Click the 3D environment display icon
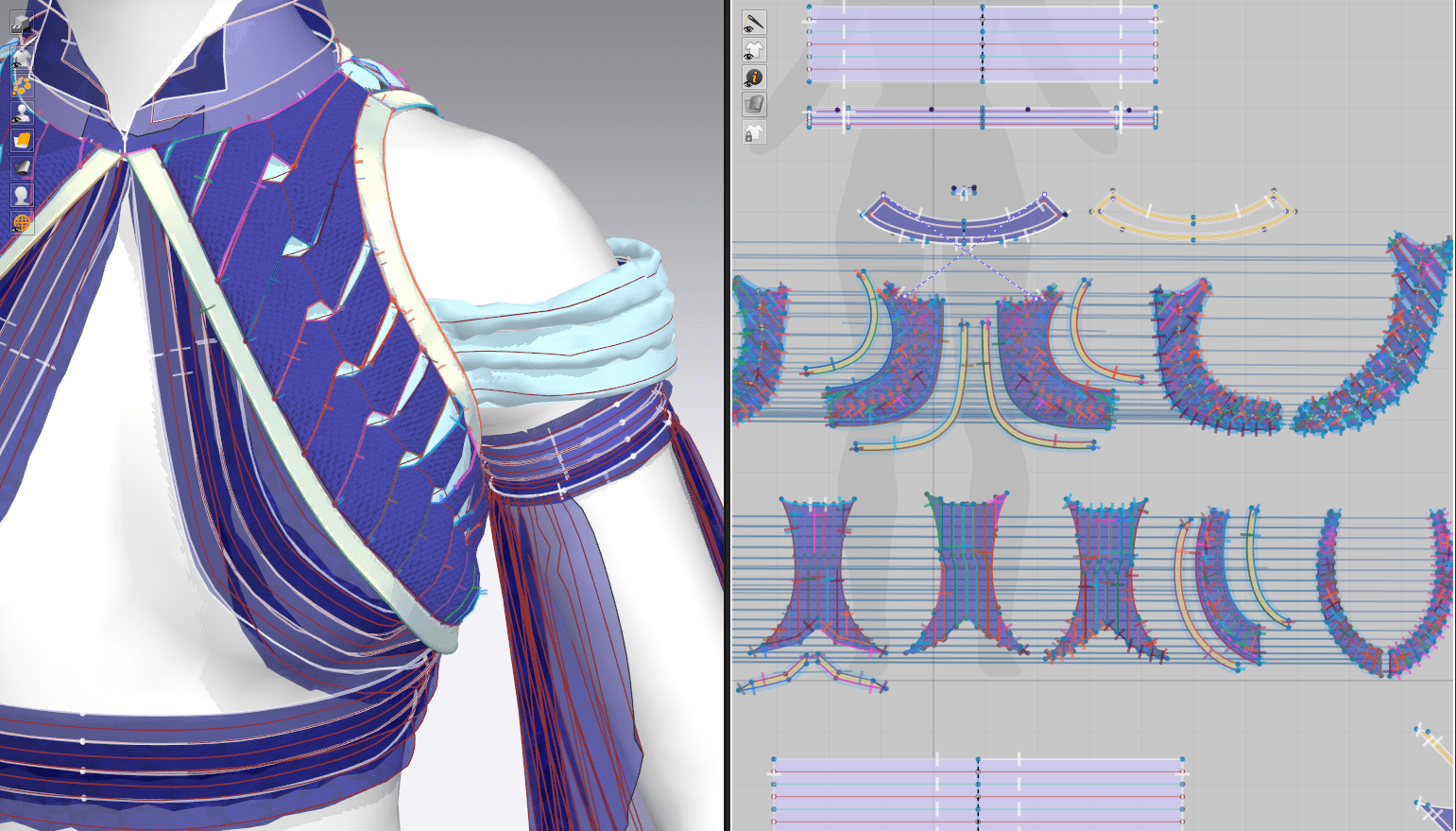 tap(21, 24)
